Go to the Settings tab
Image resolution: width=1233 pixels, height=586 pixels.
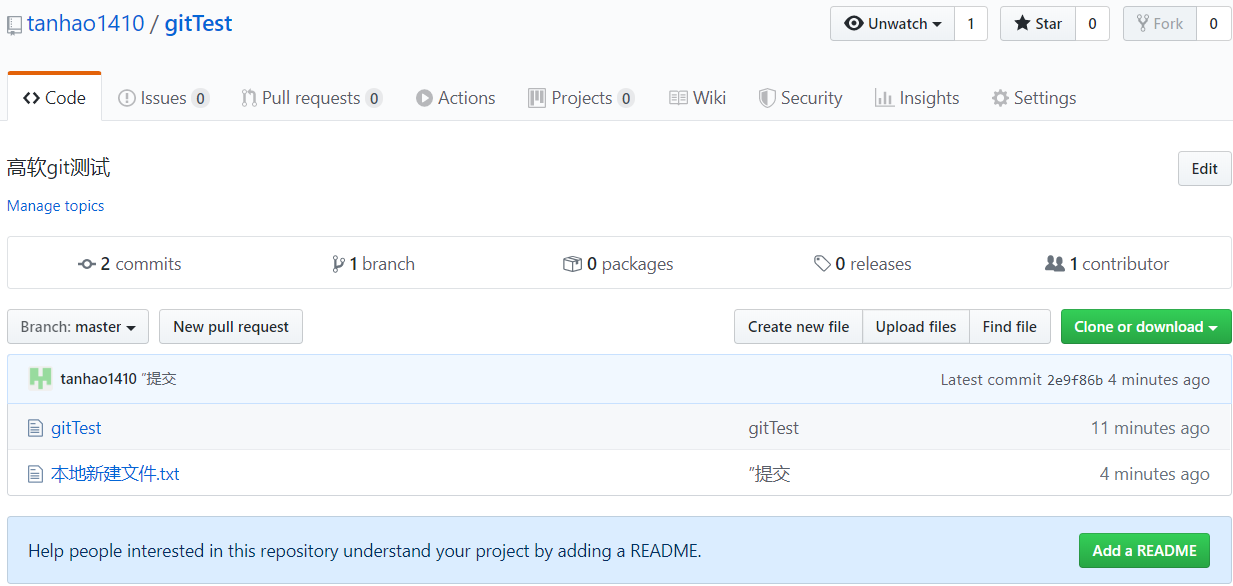click(x=1033, y=98)
